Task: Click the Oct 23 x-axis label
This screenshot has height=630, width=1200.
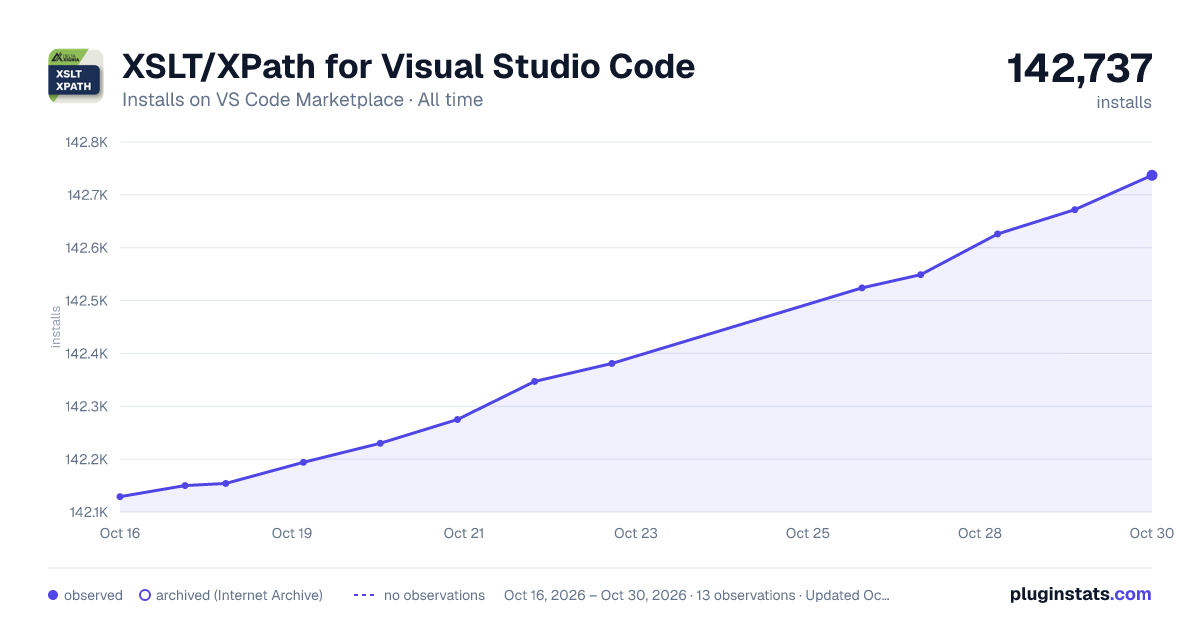Action: [636, 533]
